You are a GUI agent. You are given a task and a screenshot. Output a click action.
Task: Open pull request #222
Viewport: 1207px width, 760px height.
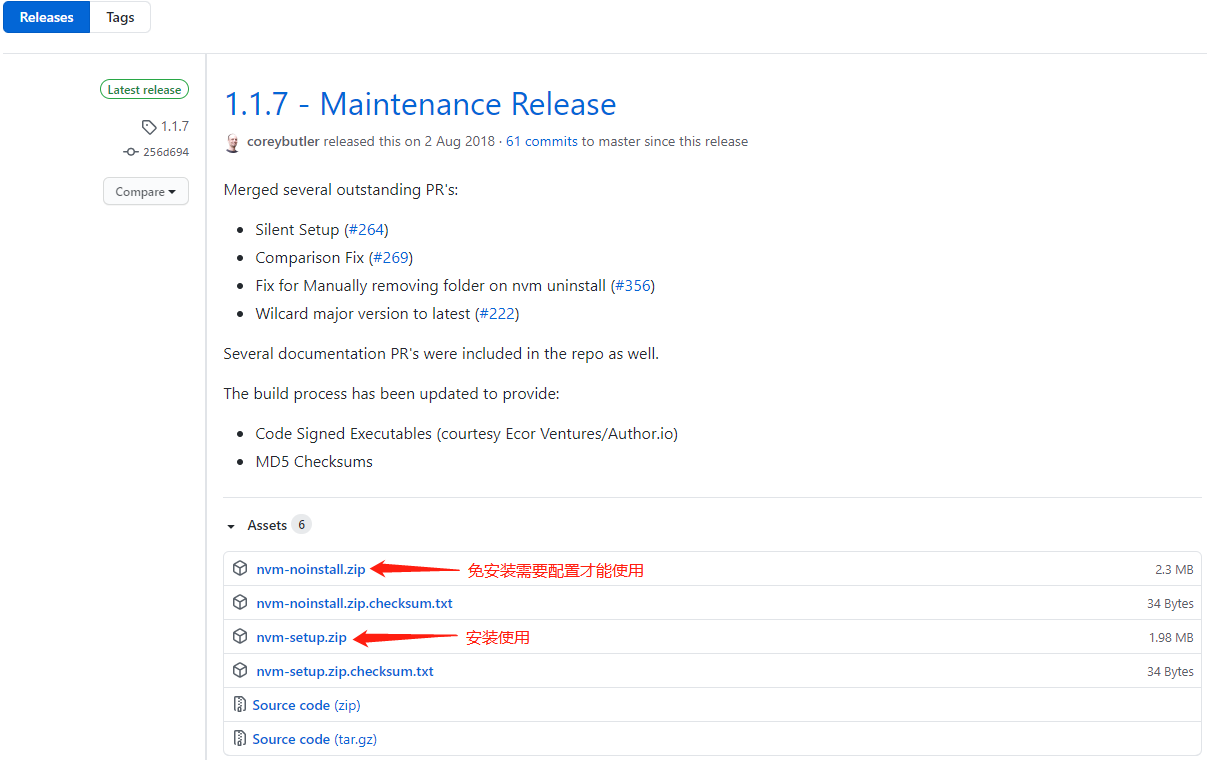click(x=497, y=314)
